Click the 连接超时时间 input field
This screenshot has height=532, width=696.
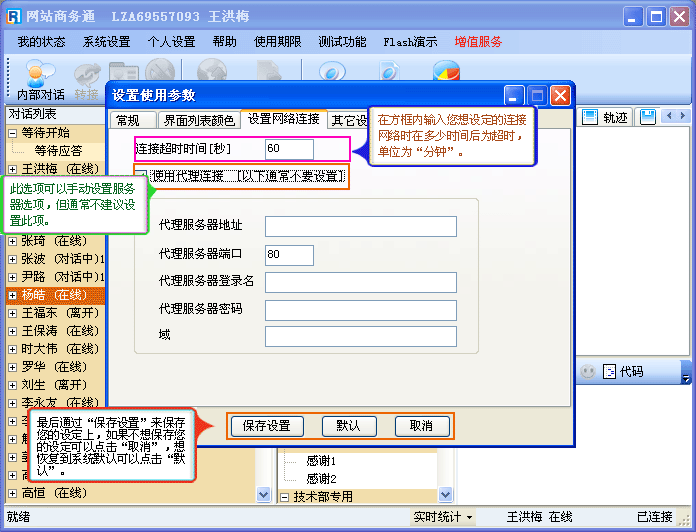tap(289, 149)
